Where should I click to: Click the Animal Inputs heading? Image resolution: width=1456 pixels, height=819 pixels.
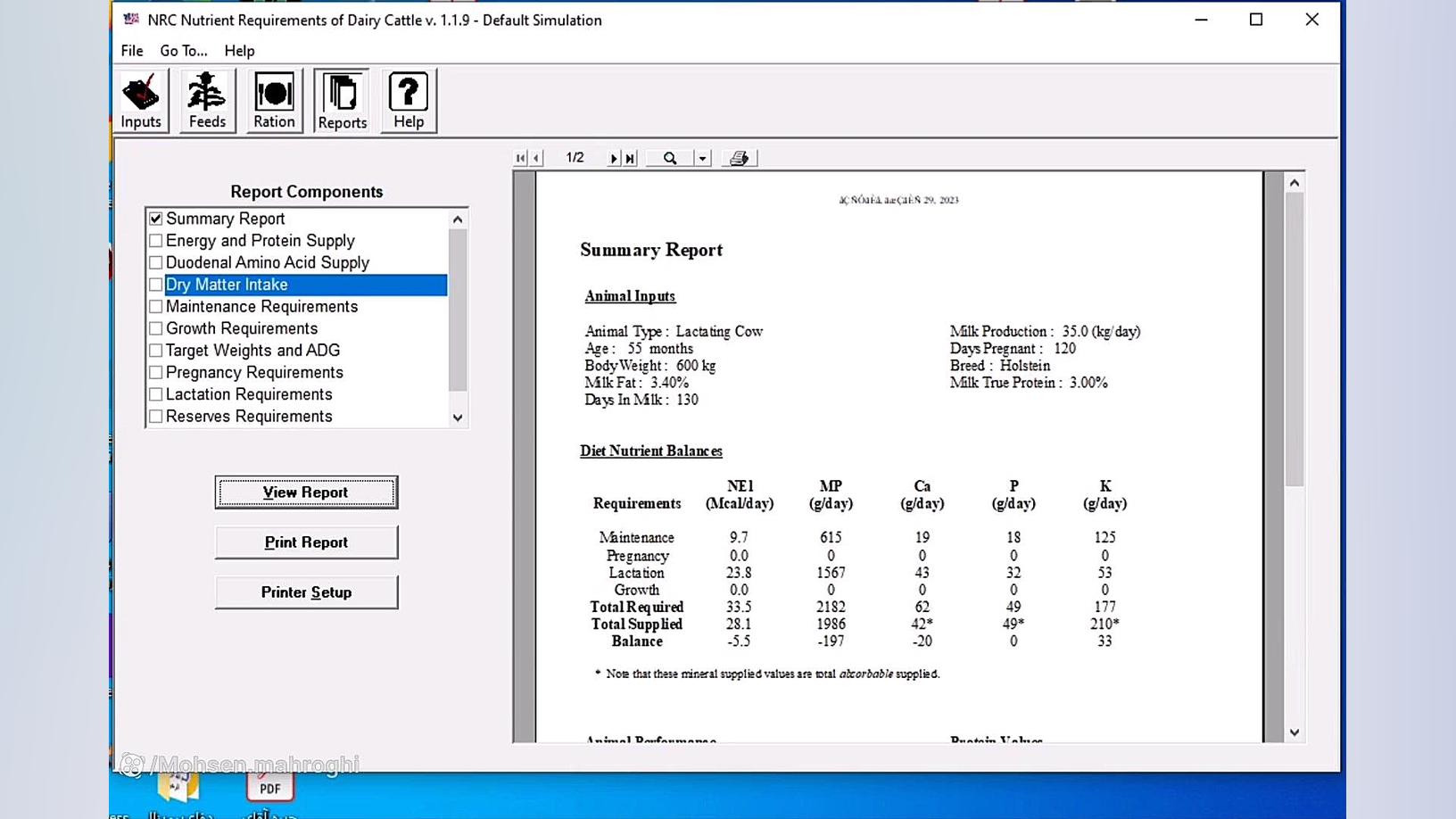tap(630, 296)
